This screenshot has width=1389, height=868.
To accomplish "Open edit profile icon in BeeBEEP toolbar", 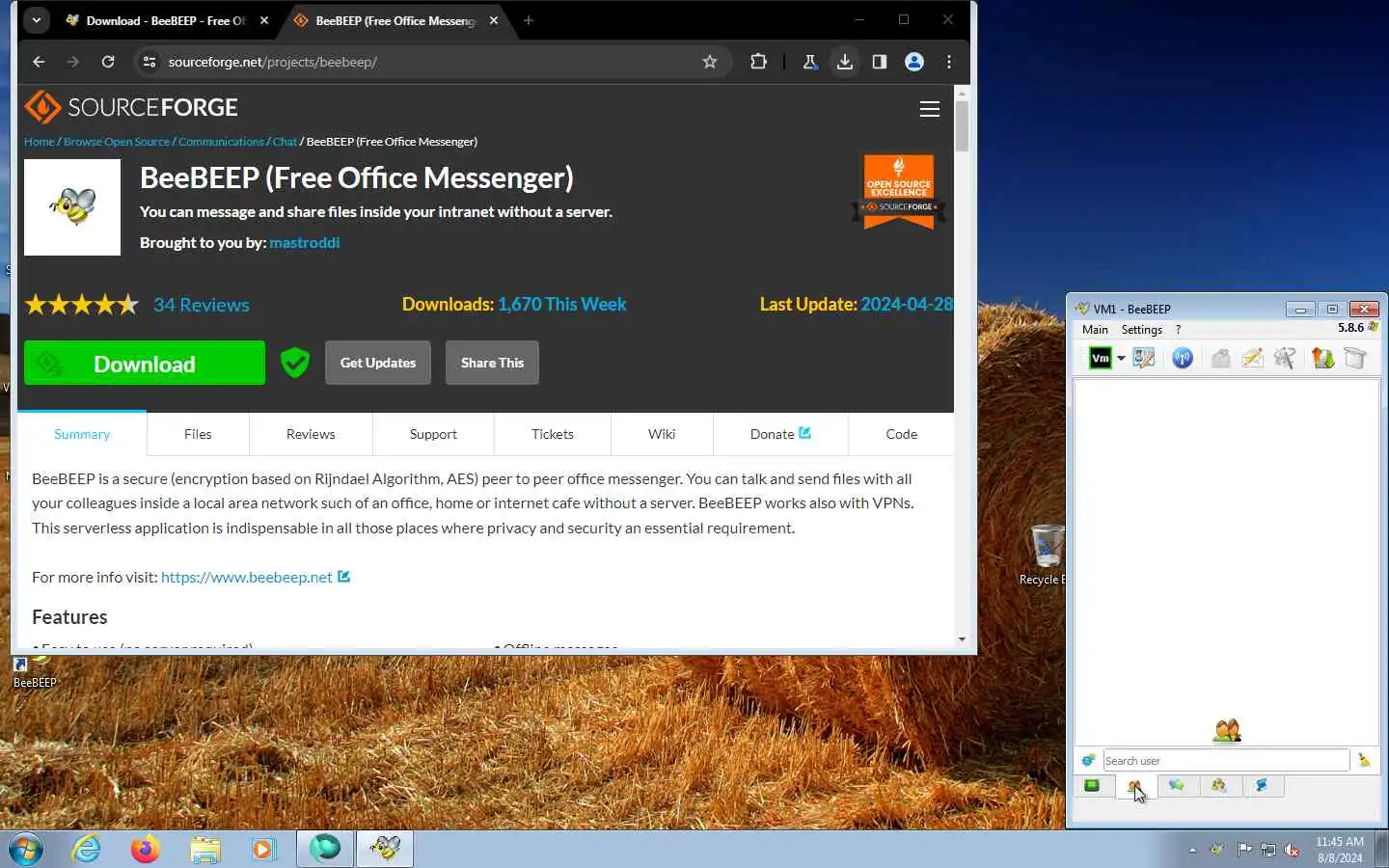I will click(x=1144, y=358).
